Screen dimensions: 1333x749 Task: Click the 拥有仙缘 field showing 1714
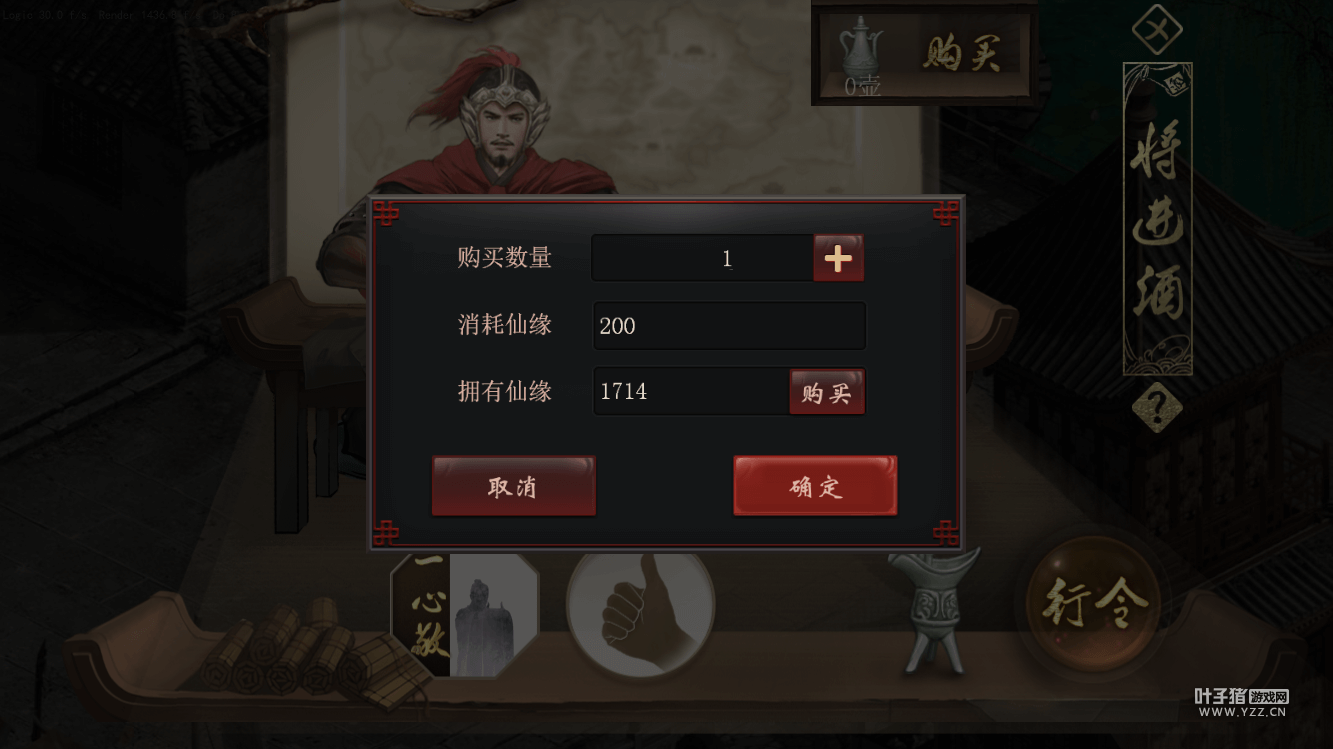(692, 391)
